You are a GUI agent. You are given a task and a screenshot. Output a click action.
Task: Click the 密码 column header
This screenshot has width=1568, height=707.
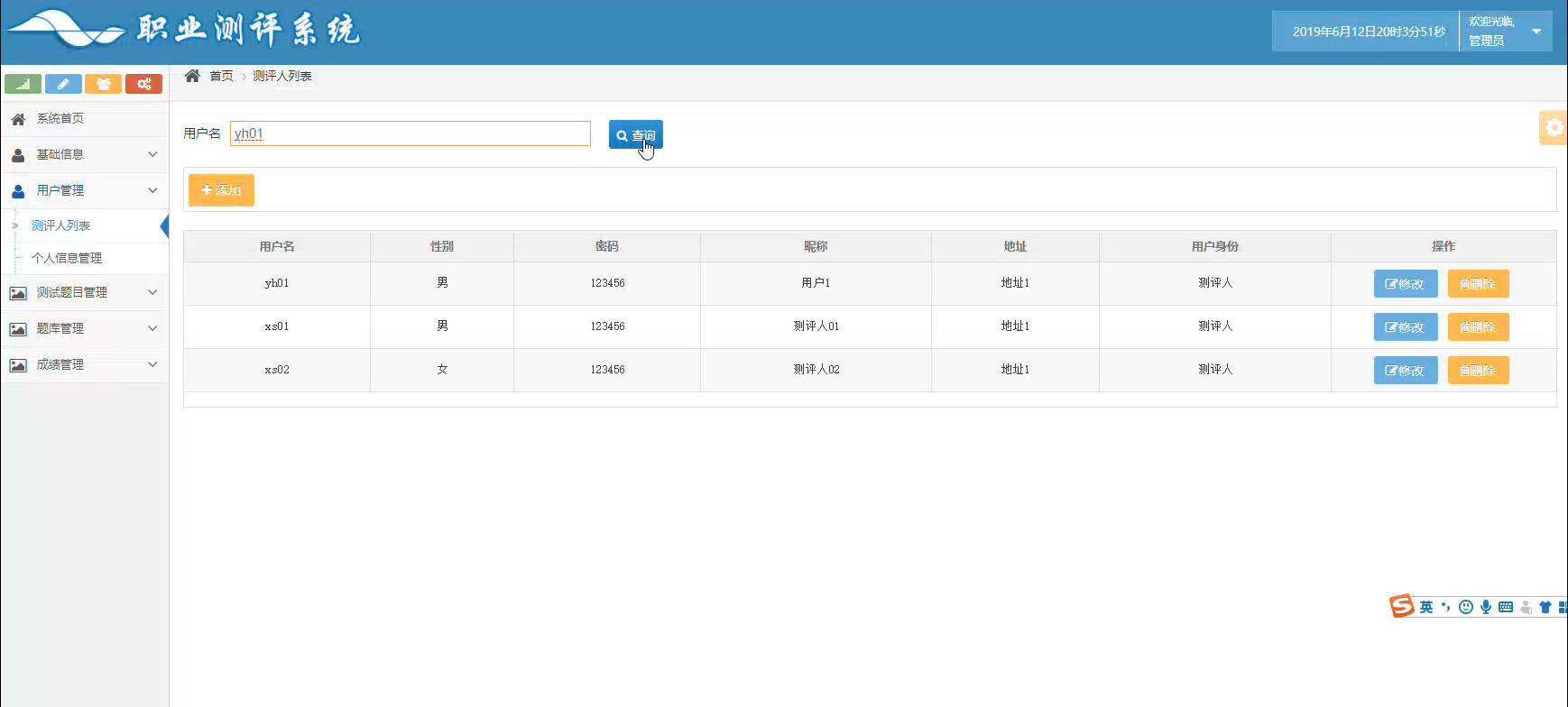pyautogui.click(x=607, y=246)
